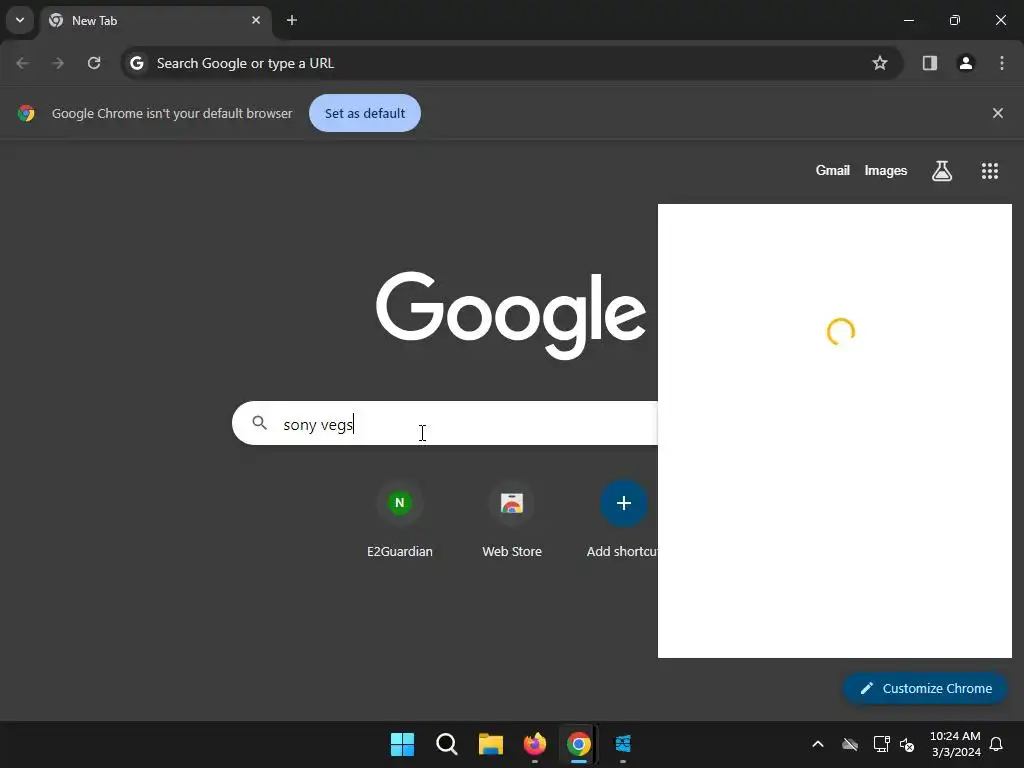Open Gmail link

(x=833, y=170)
